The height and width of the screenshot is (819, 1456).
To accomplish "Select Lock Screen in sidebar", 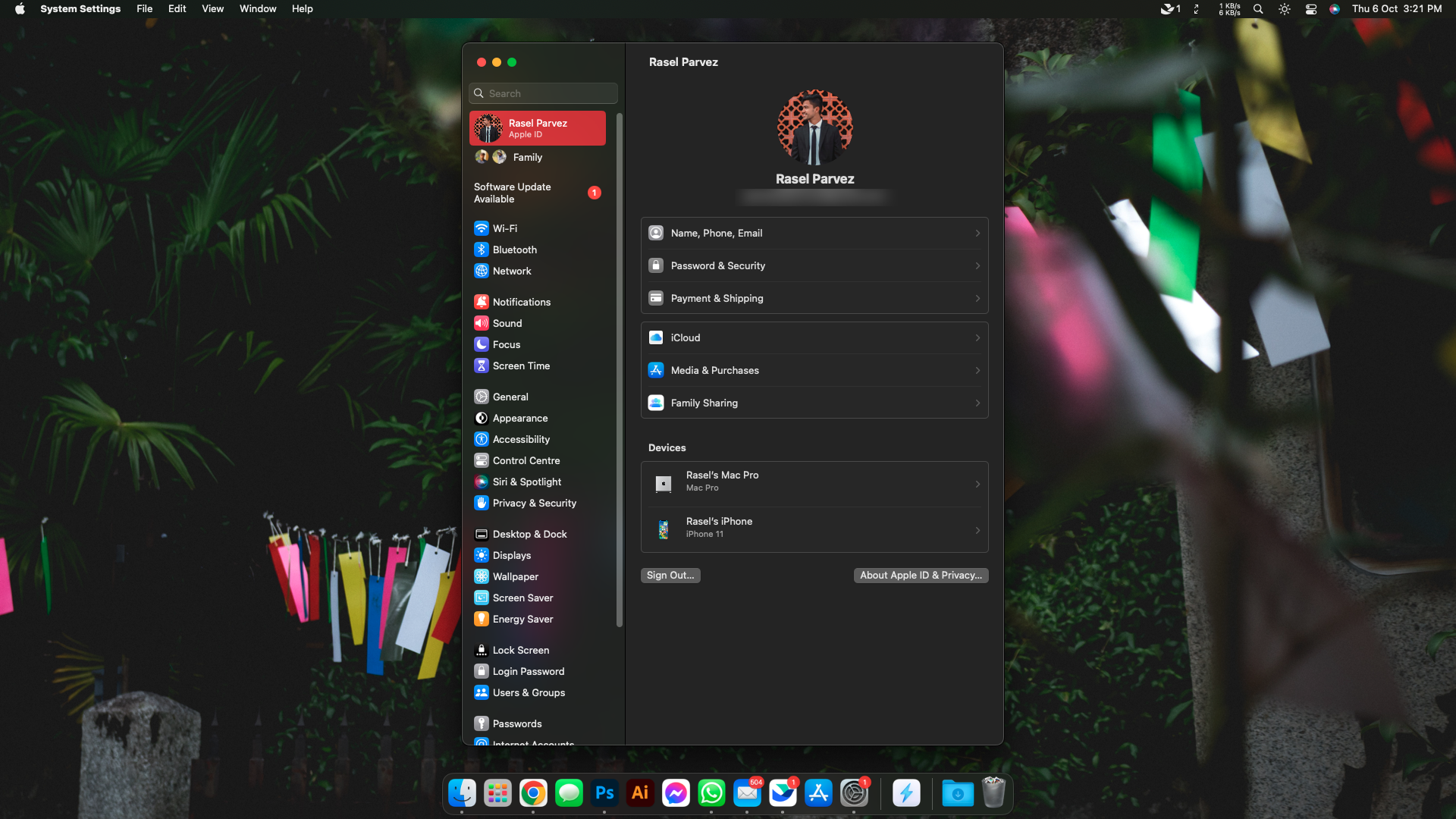I will click(x=537, y=650).
